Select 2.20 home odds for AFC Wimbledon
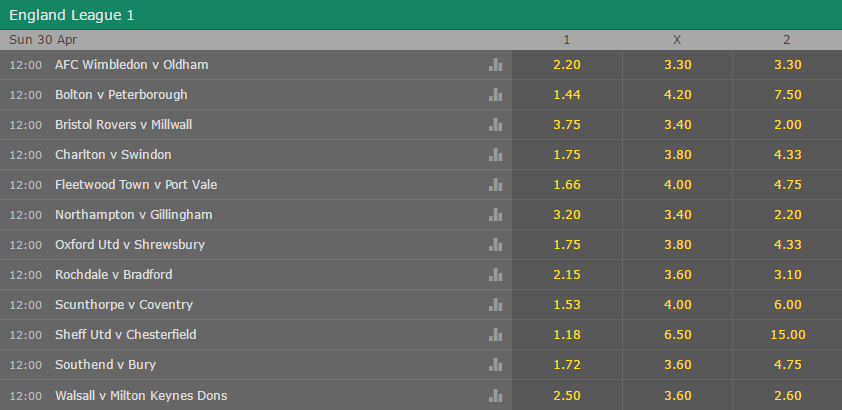The height and width of the screenshot is (410, 842). coord(567,65)
